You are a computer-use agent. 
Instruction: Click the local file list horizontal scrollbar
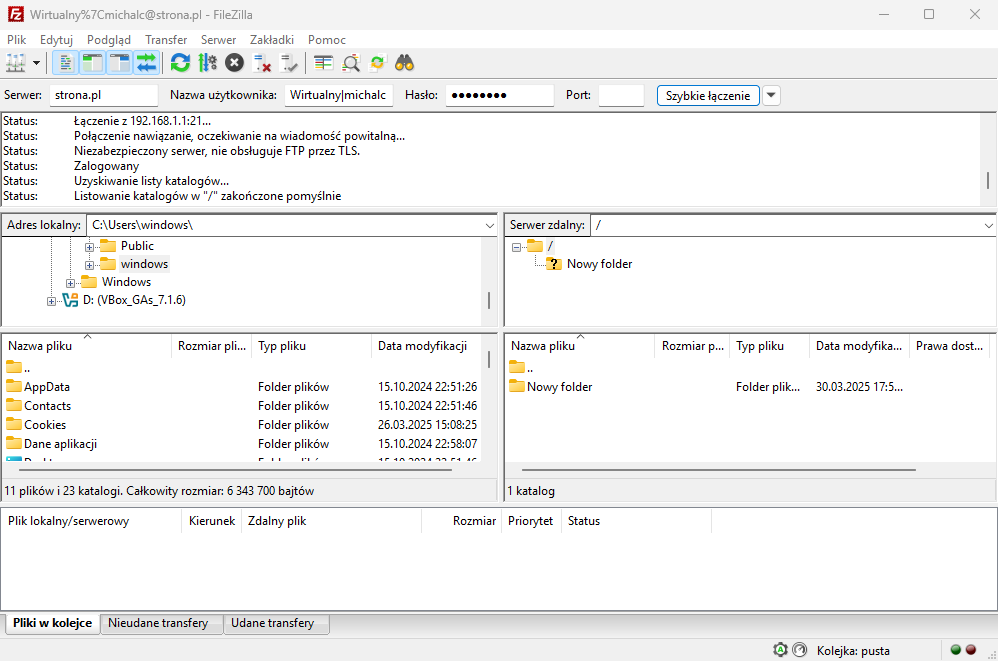(235, 470)
